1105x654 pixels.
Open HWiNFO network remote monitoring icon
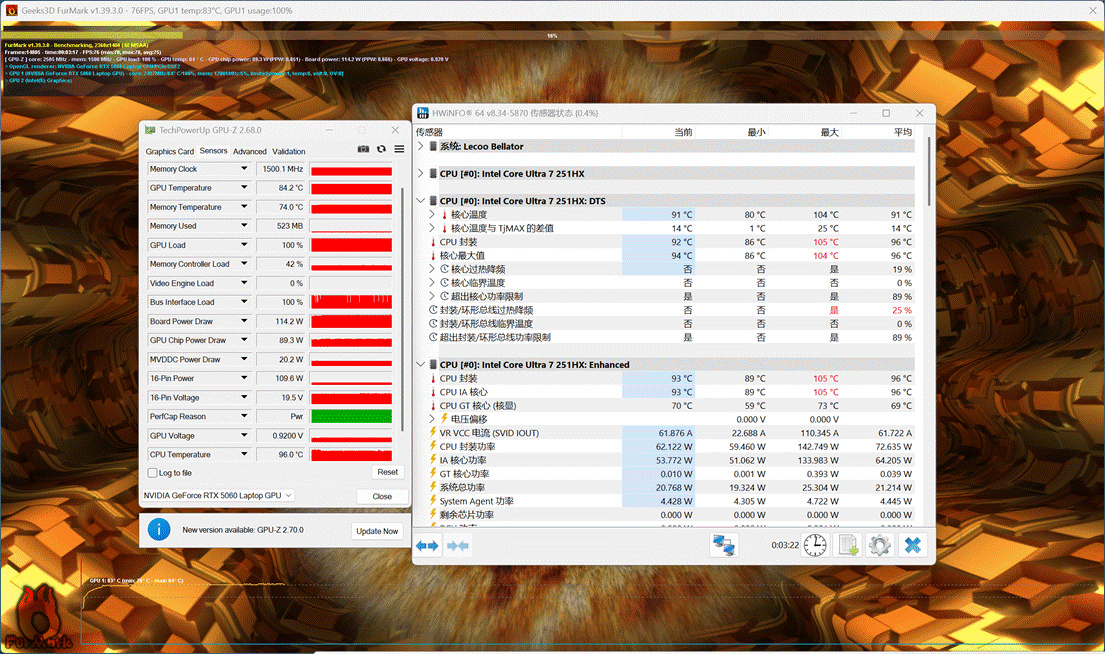pos(724,545)
